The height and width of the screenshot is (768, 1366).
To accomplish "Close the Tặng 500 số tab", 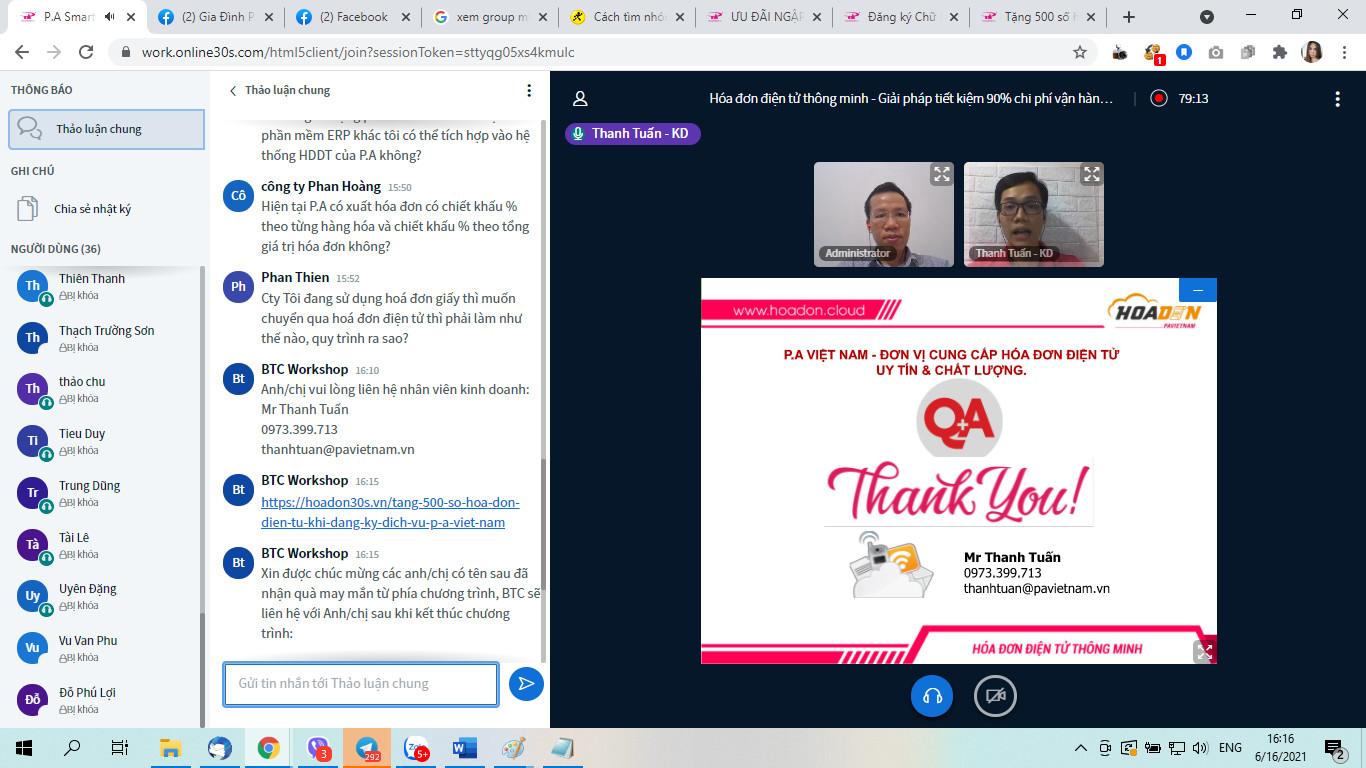I will pos(1091,17).
